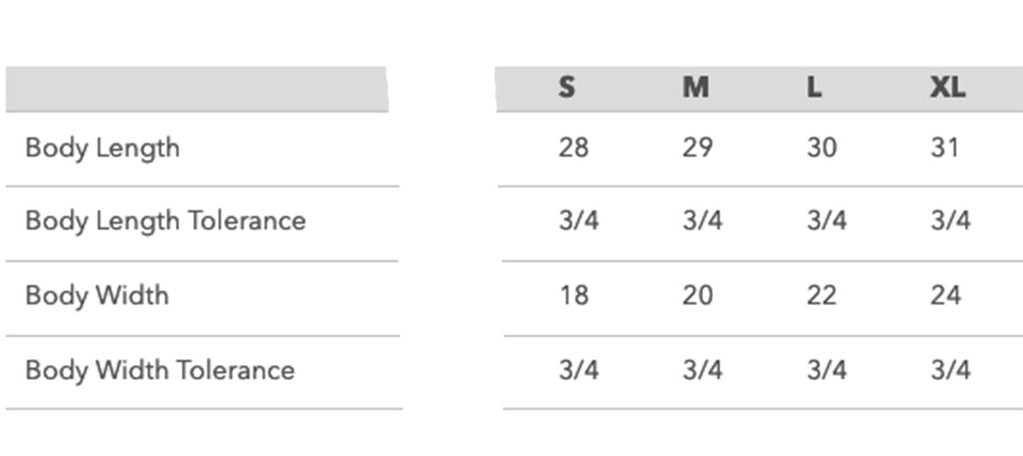Select Body Width value 22 for size L
1023x456 pixels.
(822, 296)
